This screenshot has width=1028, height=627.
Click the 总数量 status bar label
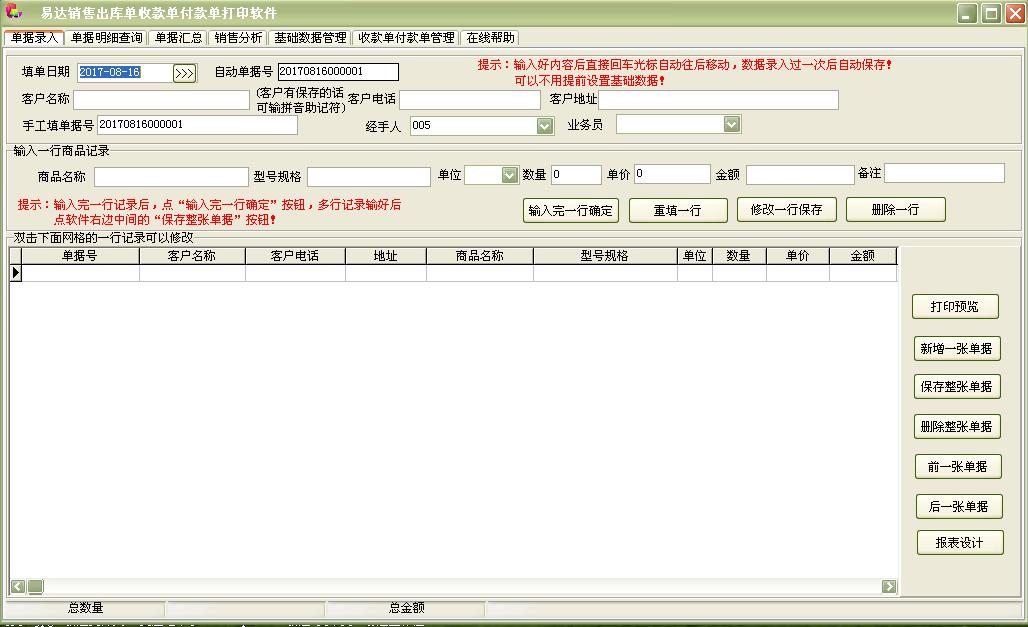[86, 608]
